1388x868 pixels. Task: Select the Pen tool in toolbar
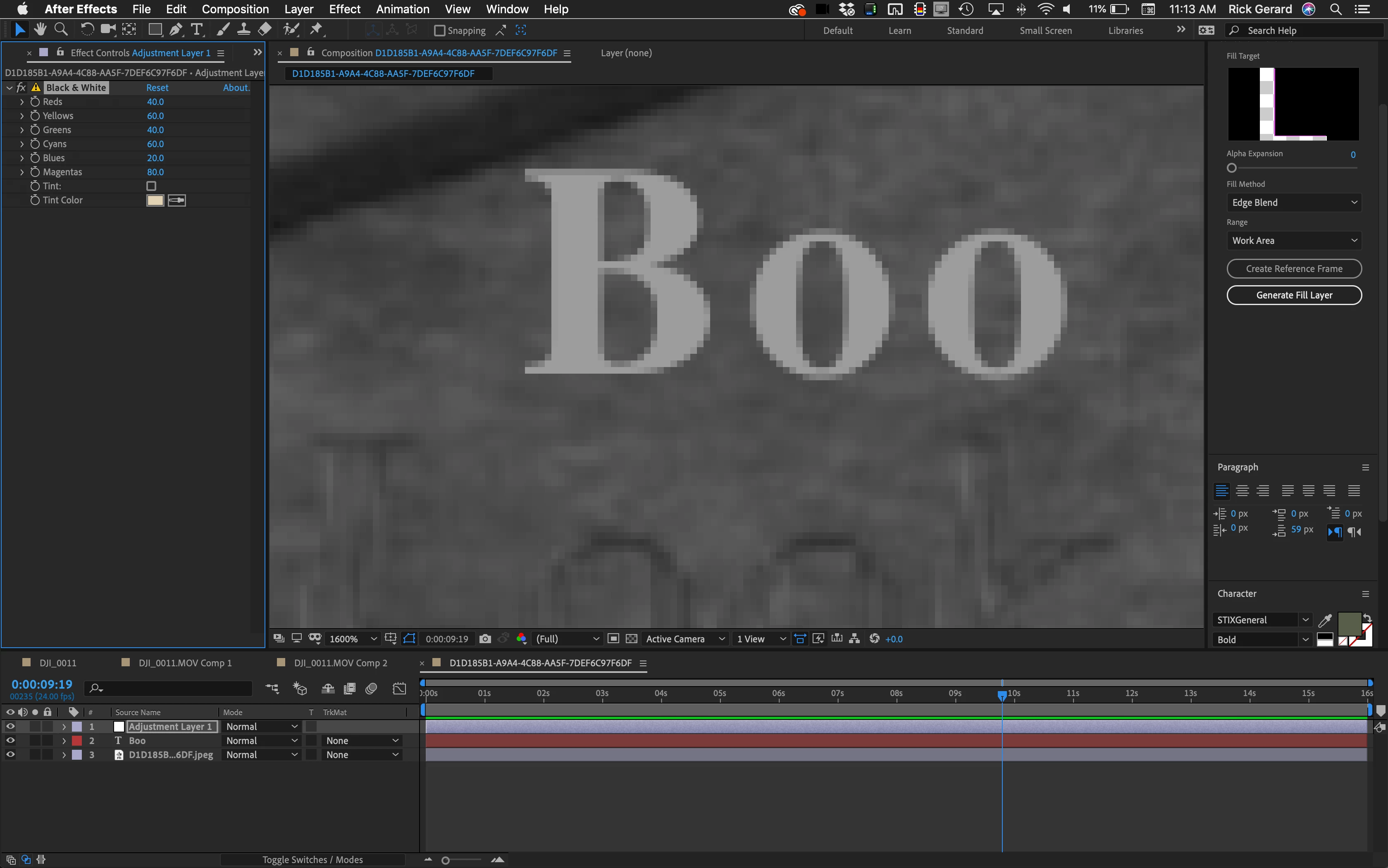coord(176,30)
